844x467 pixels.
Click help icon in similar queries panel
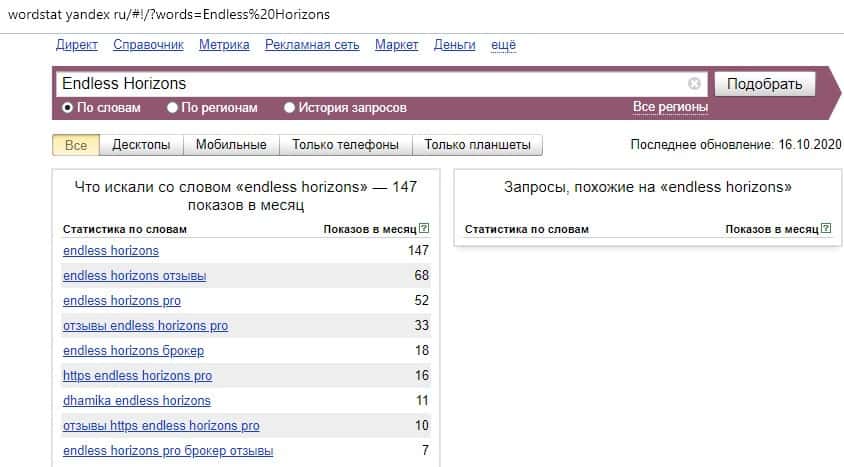point(826,229)
